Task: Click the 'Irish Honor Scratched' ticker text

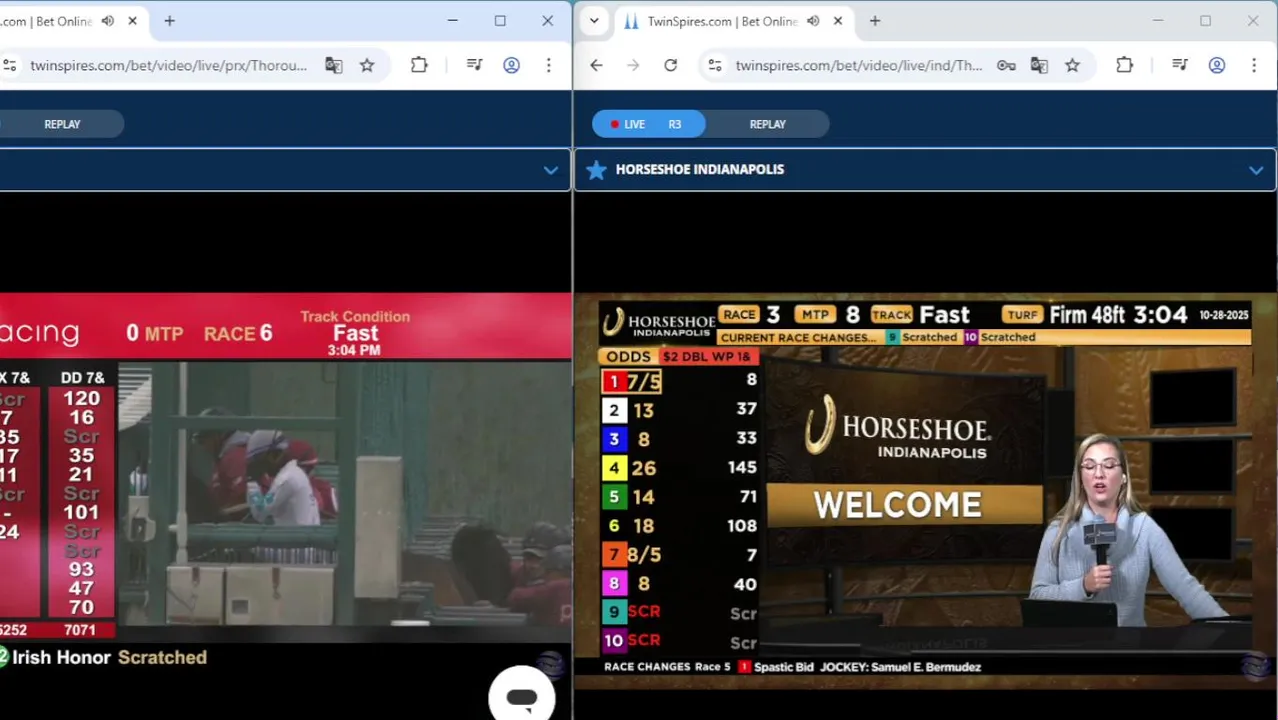Action: coord(109,657)
